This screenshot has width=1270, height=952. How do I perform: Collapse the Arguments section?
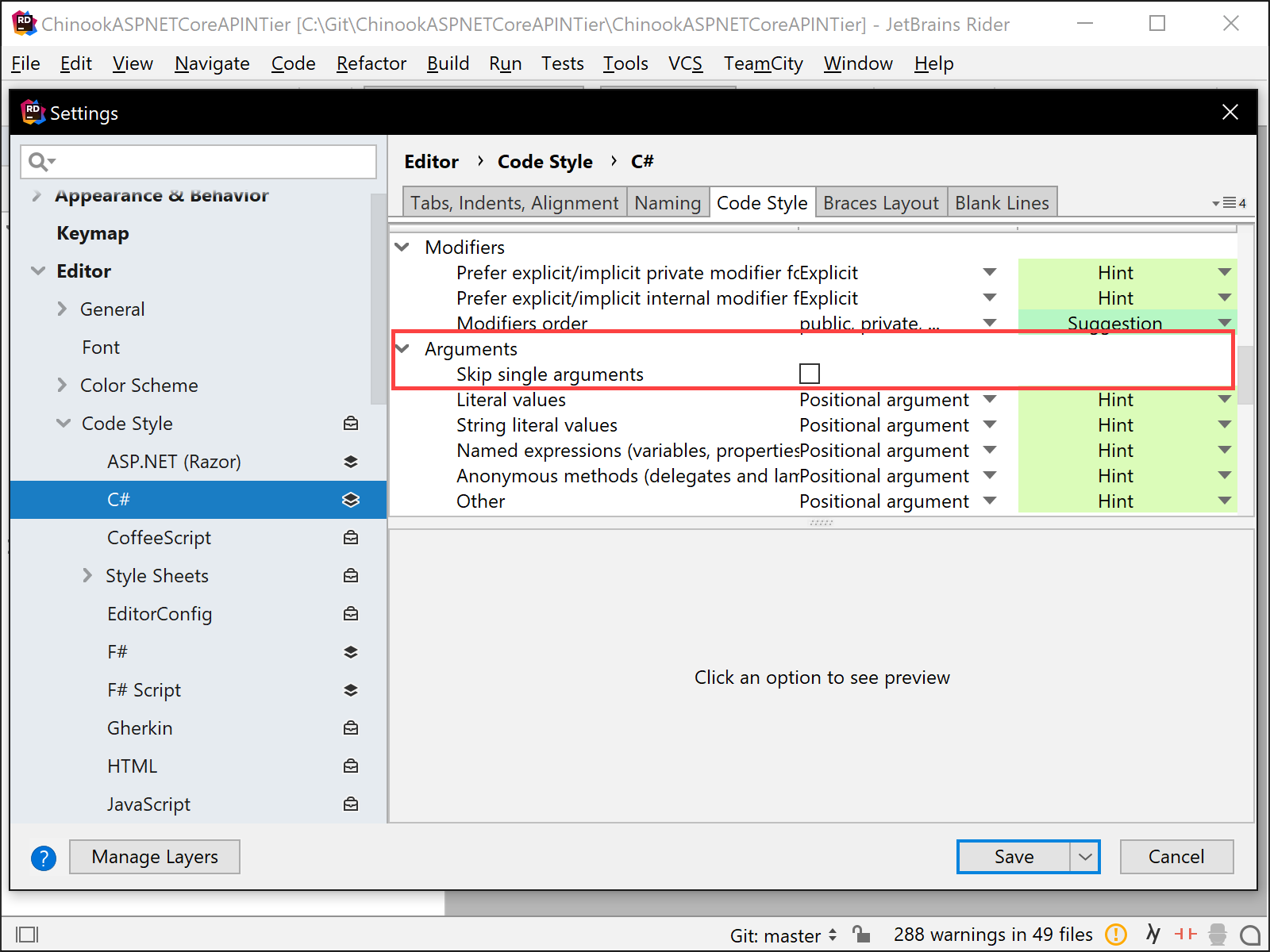[402, 349]
